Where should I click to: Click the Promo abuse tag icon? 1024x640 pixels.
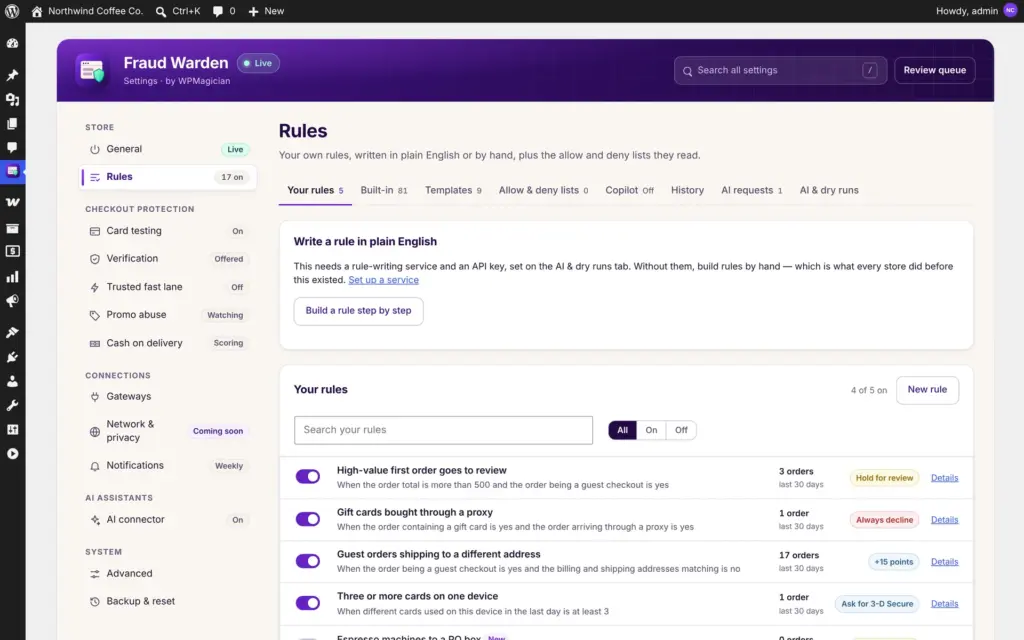95,315
